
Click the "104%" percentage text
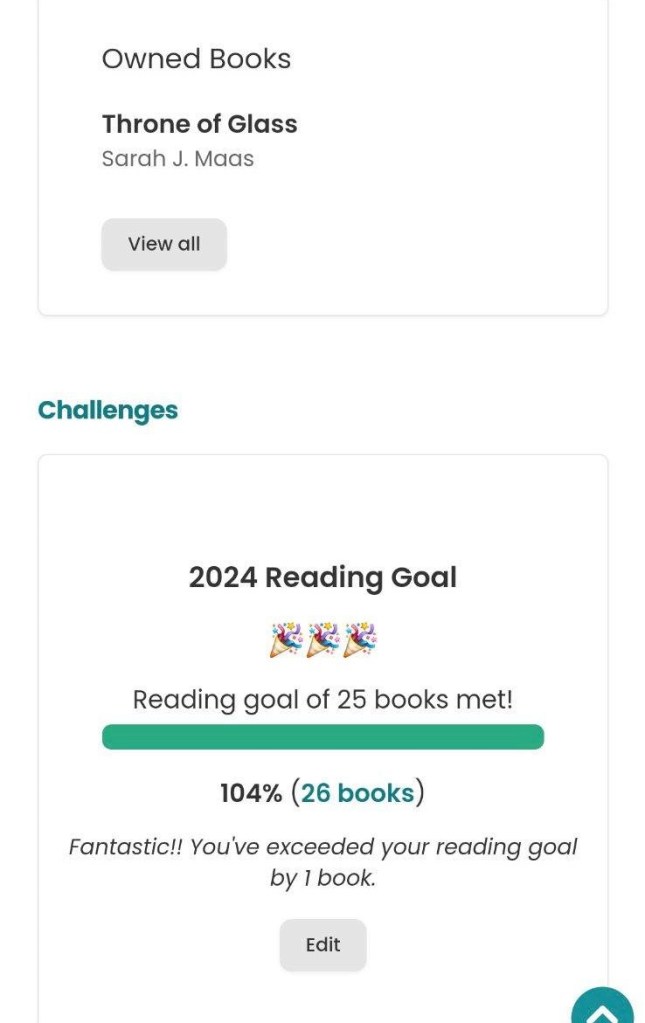[x=251, y=794]
